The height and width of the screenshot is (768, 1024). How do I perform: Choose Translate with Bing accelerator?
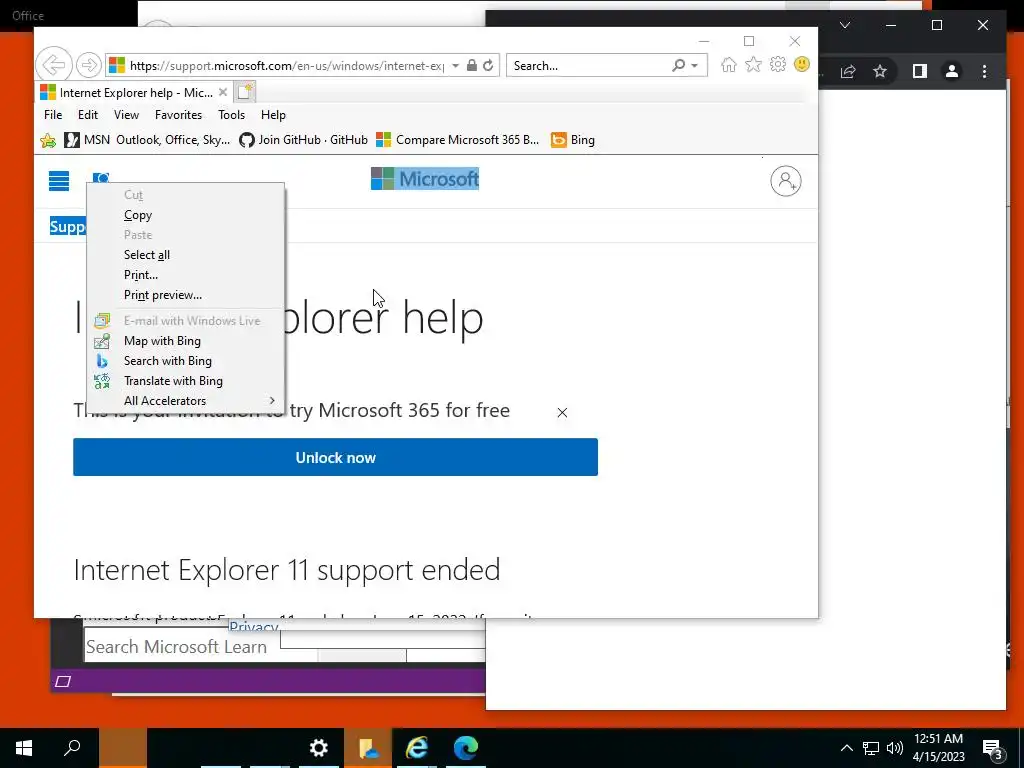coord(185,381)
